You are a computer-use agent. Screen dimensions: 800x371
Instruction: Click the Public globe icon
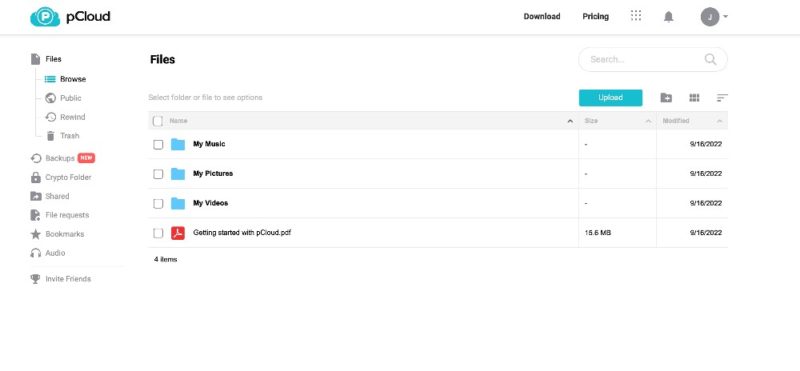50,98
